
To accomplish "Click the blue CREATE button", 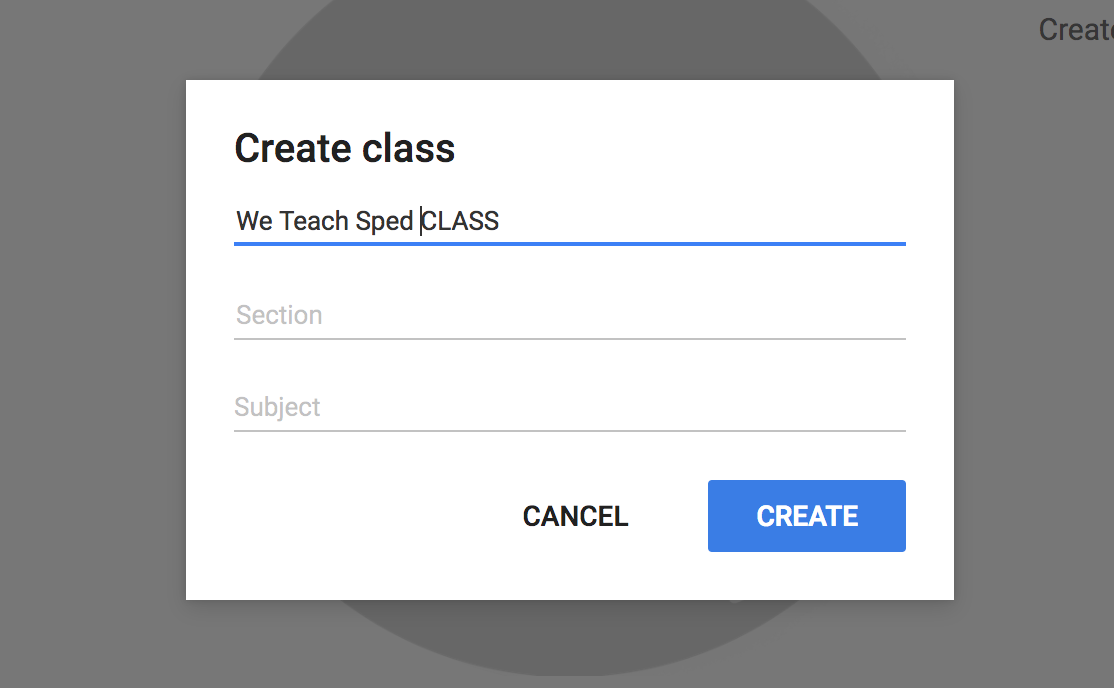I will click(x=806, y=516).
